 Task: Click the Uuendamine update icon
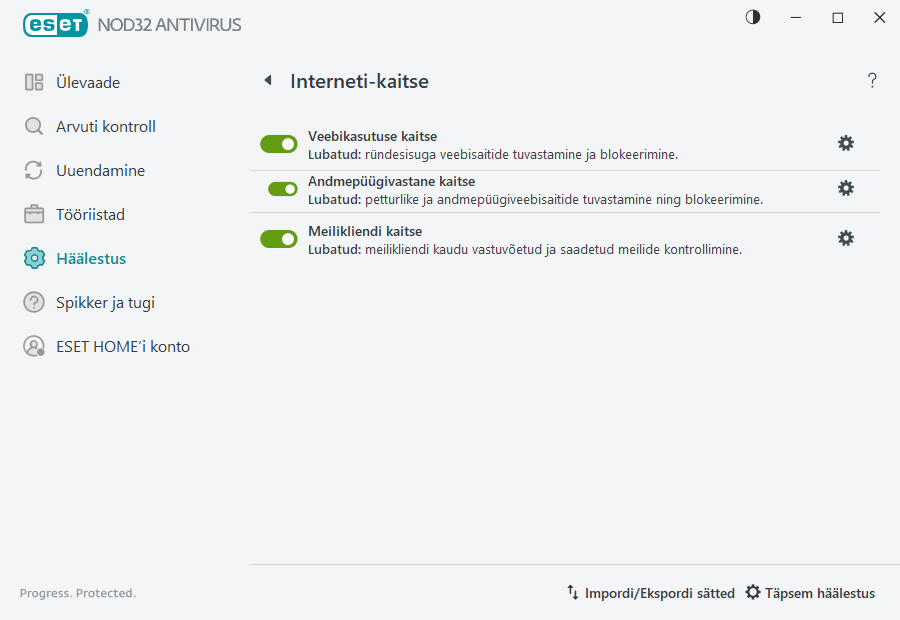click(34, 170)
